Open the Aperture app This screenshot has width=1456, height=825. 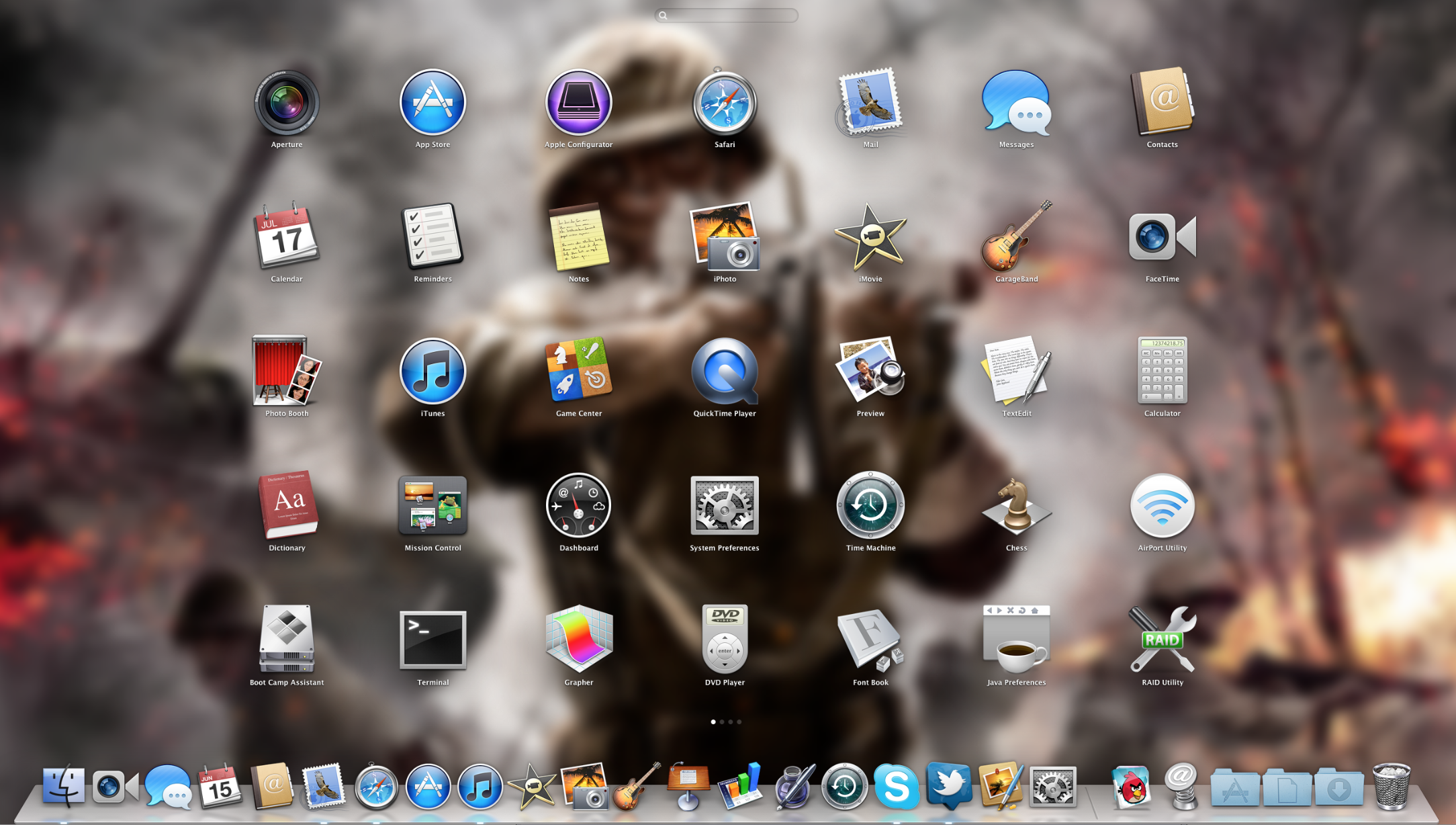(287, 103)
